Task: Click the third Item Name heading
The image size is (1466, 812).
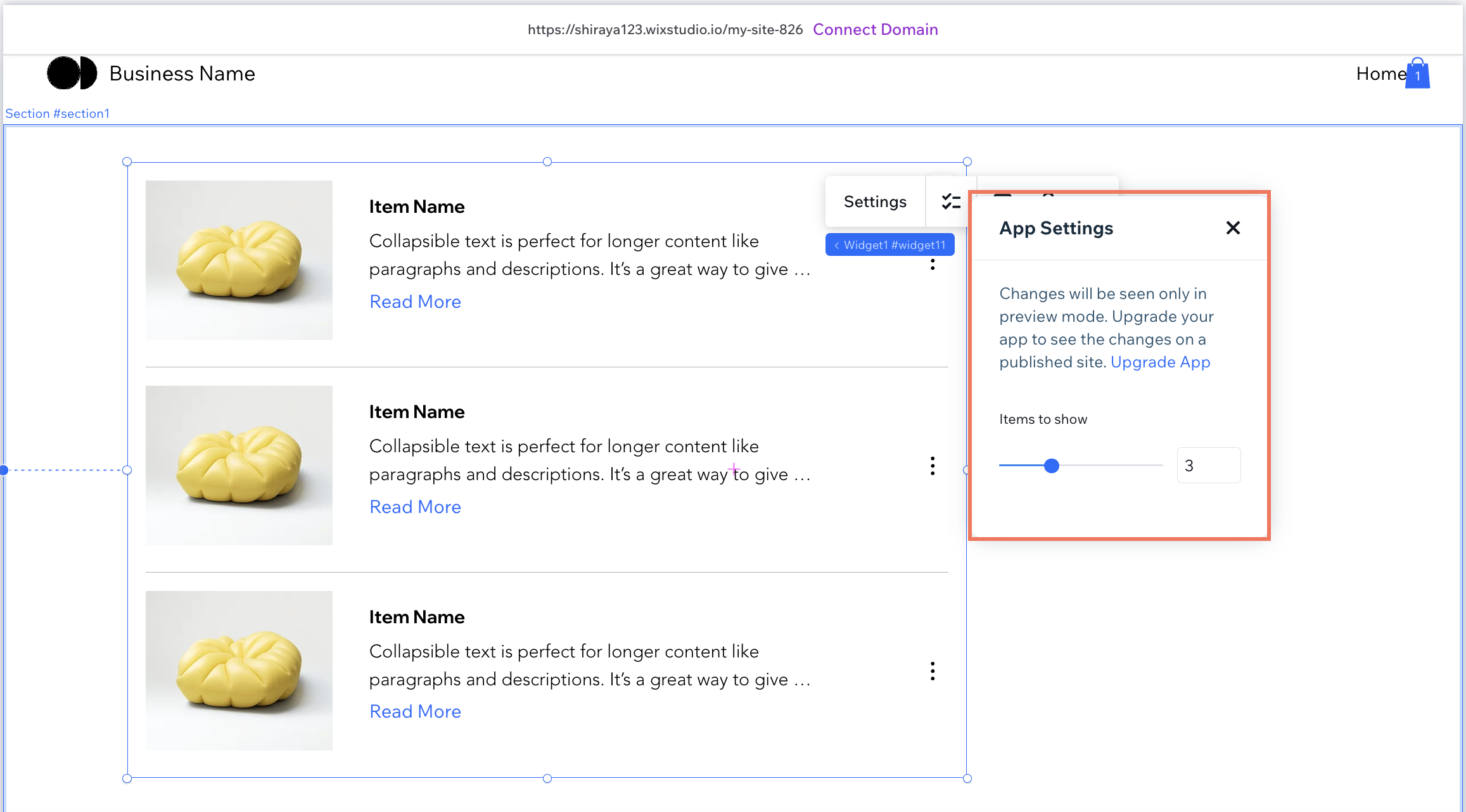Action: [417, 618]
